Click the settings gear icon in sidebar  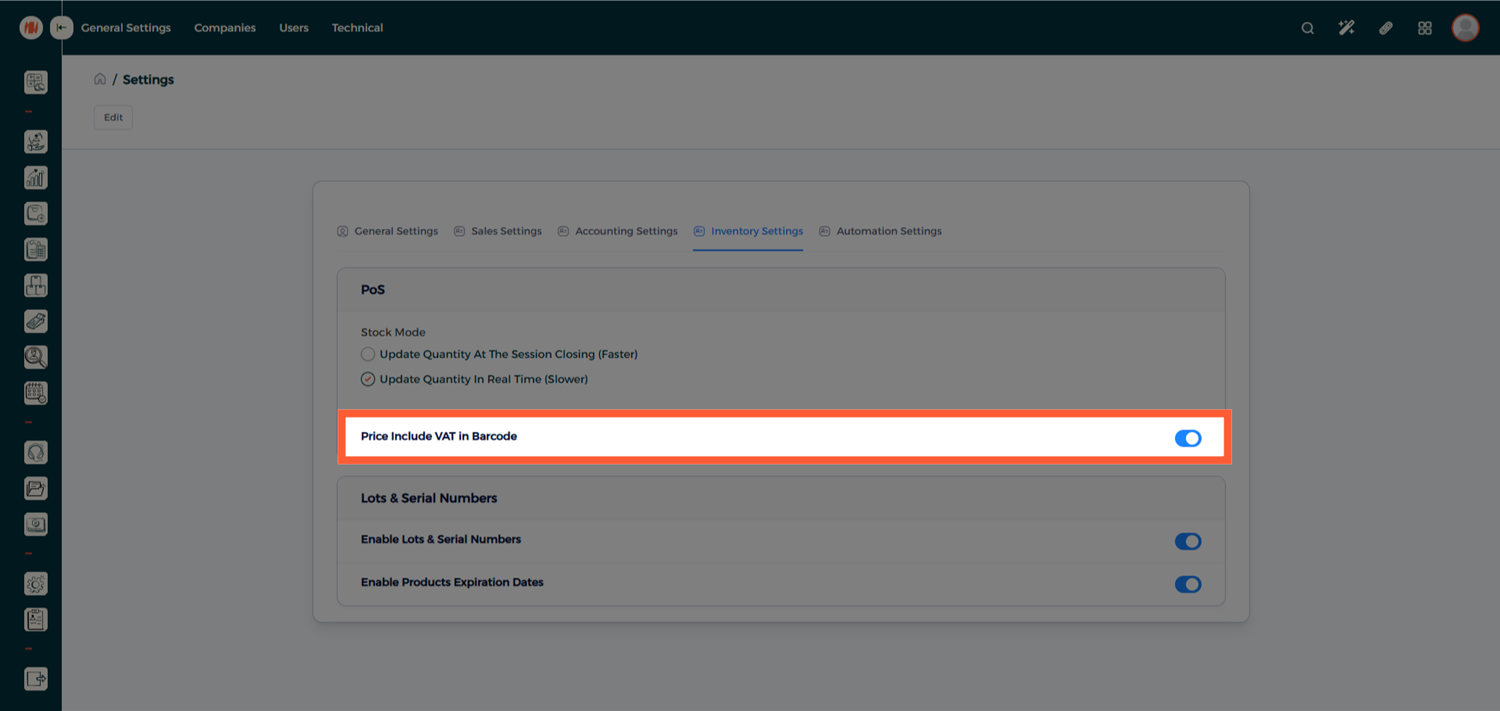coord(36,584)
